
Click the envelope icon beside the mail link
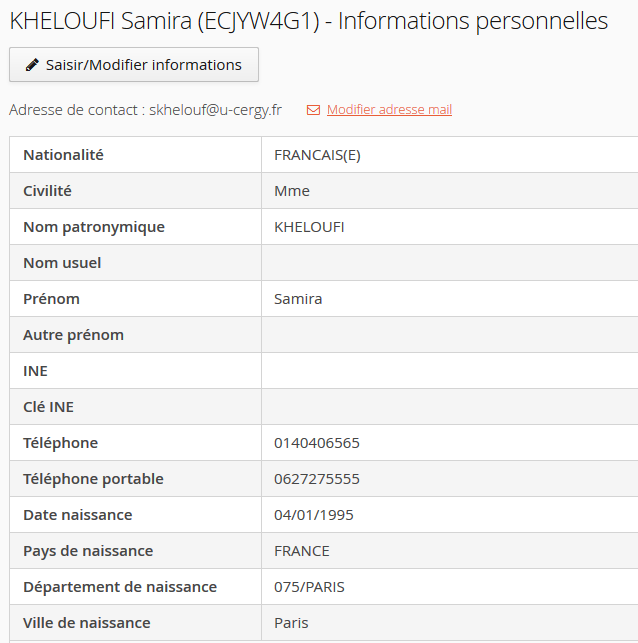point(313,110)
